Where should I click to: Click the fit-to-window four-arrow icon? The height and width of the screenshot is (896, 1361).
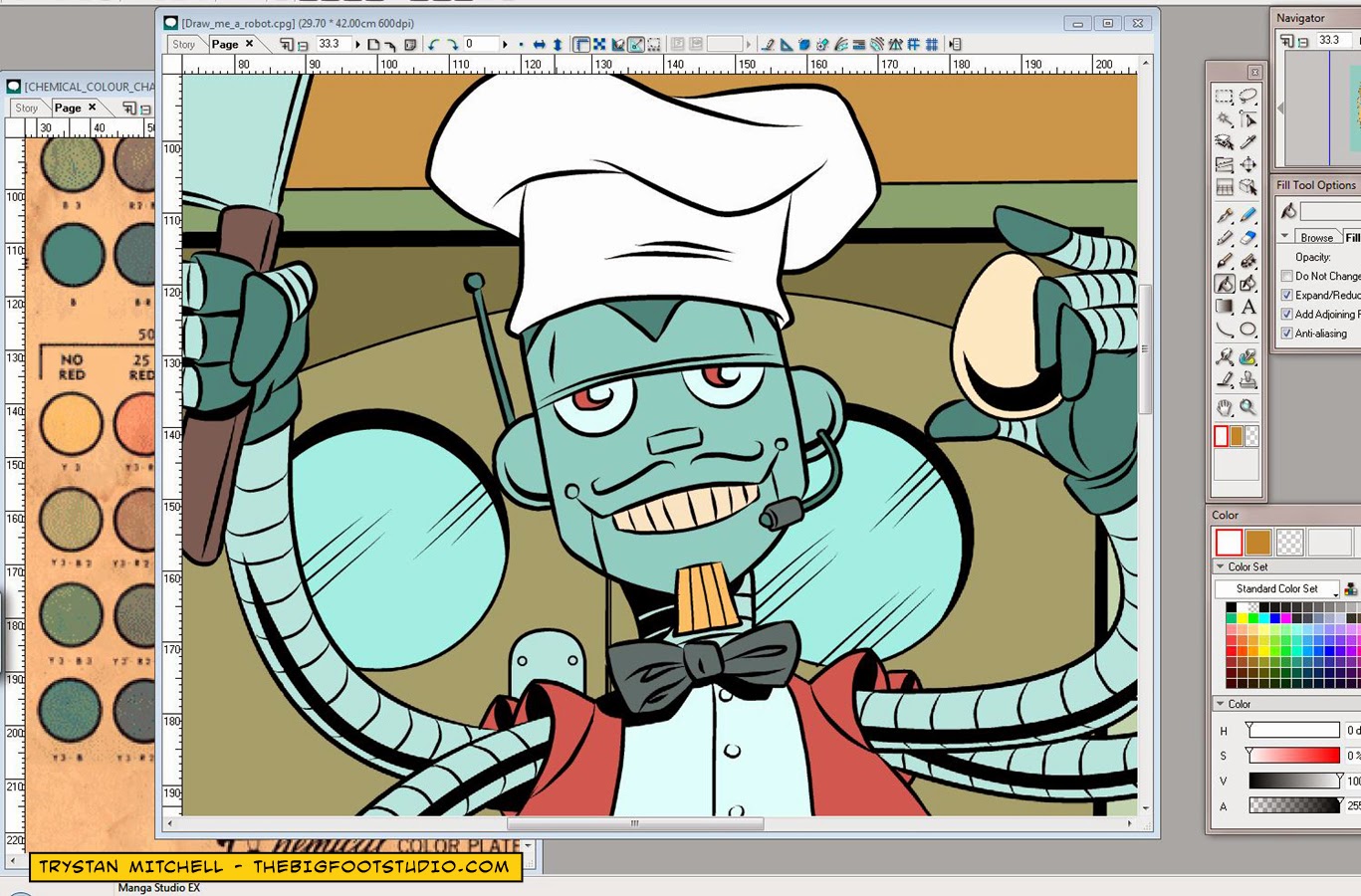coord(599,44)
